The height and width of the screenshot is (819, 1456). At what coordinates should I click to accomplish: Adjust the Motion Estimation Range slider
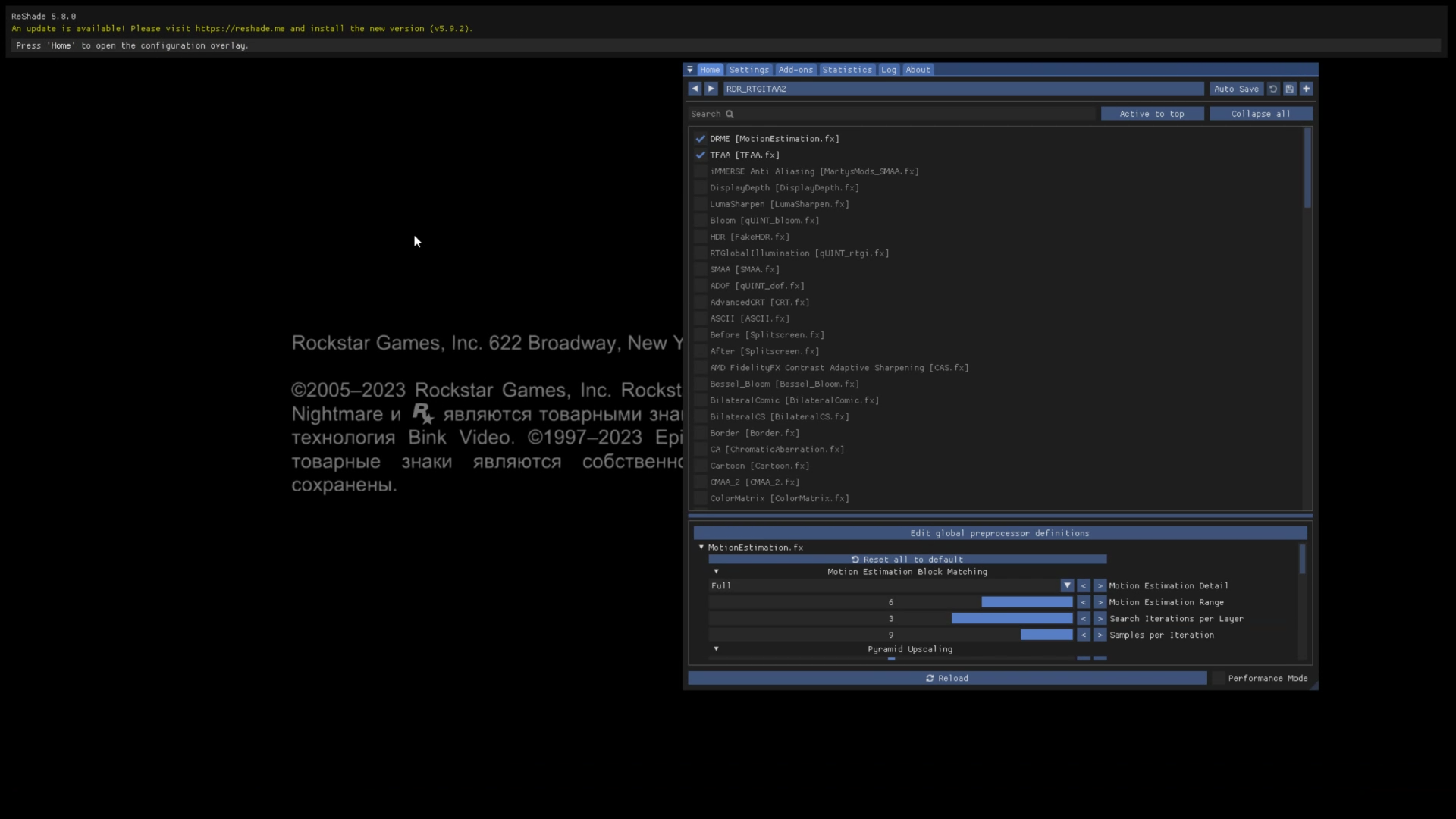pyautogui.click(x=890, y=602)
